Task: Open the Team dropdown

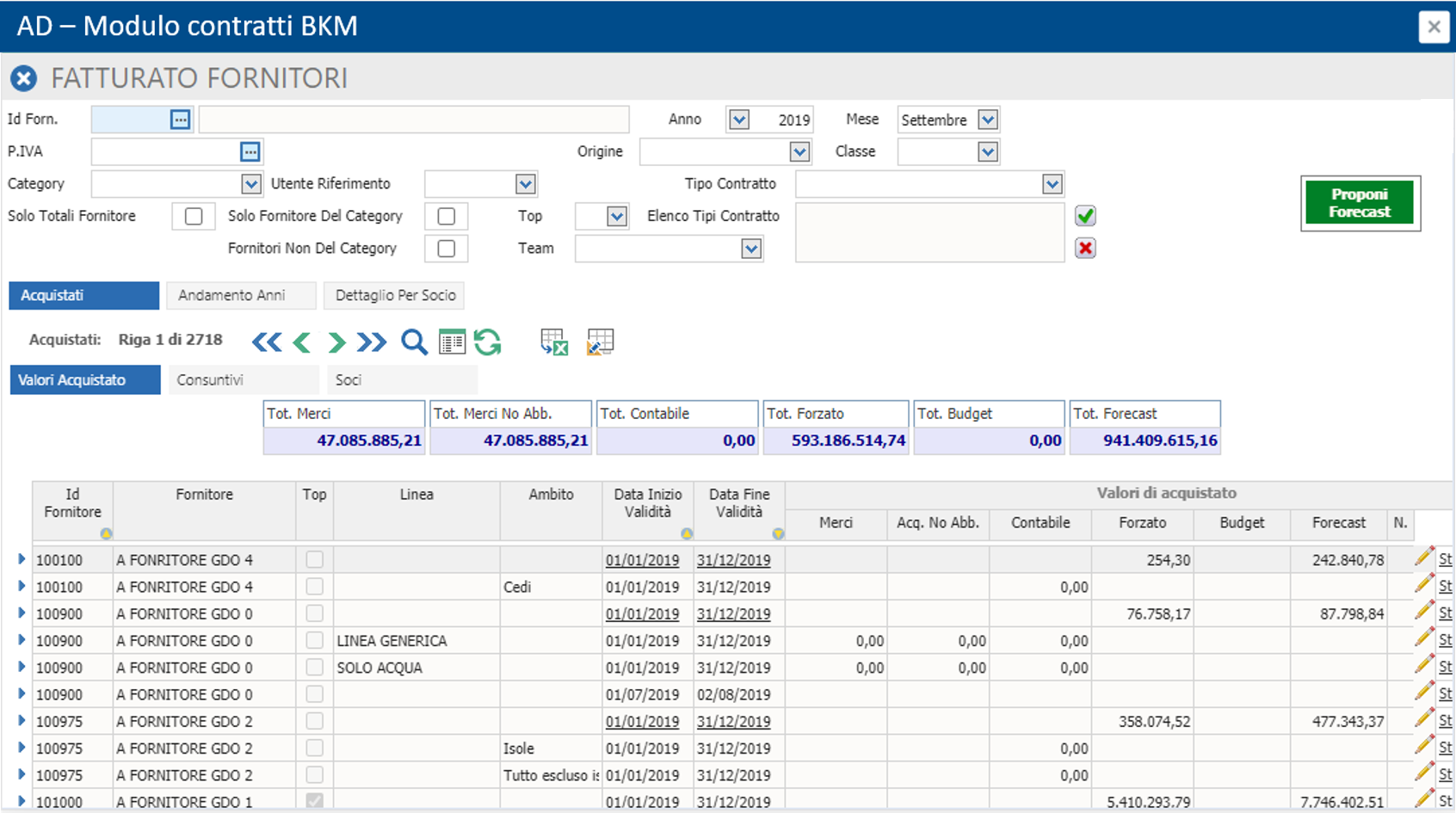Action: 751,249
